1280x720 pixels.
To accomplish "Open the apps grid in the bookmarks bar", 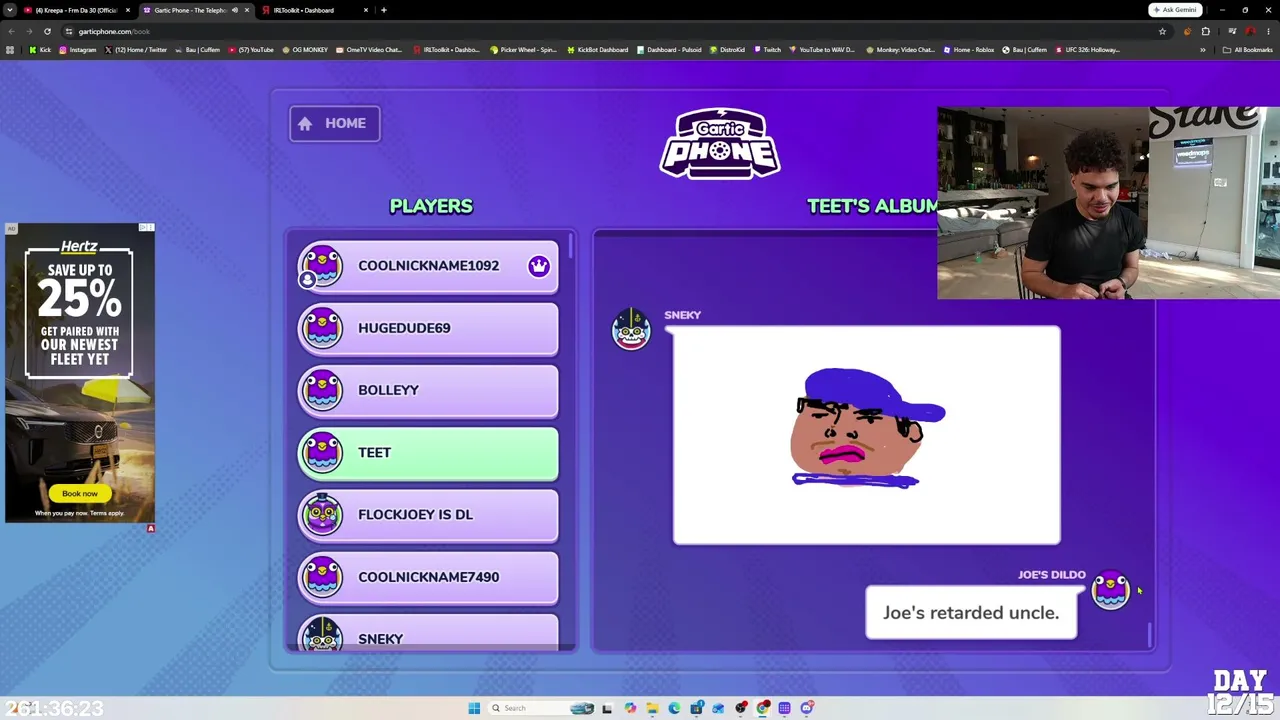I will click(10, 50).
